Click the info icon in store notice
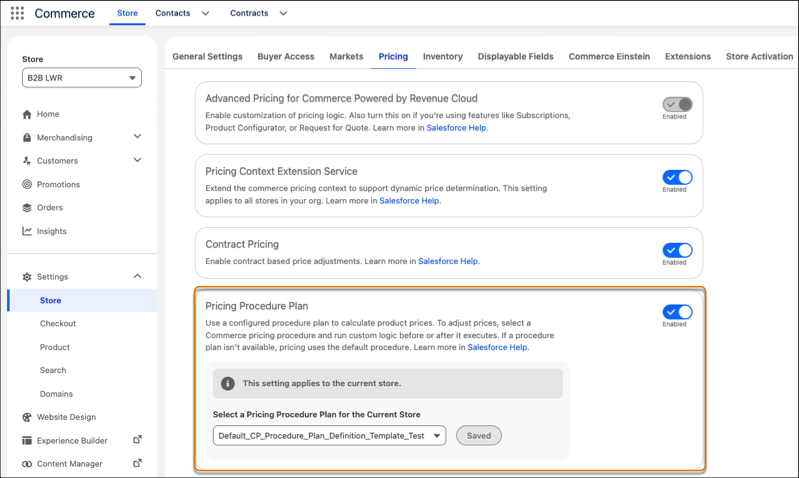799x478 pixels. [x=228, y=384]
